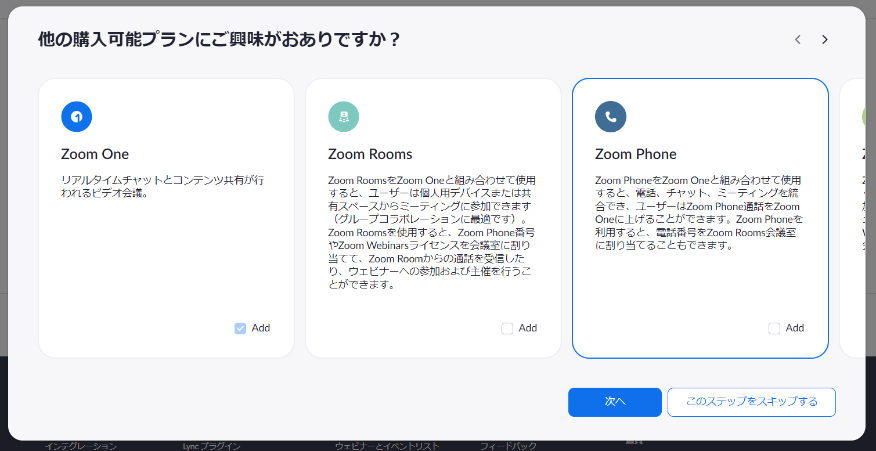Click the Zoom Rooms teal icon
This screenshot has height=451, width=876.
(x=344, y=116)
